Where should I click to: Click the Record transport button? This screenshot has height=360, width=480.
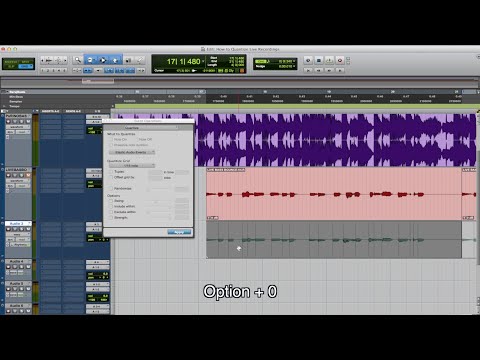(340, 60)
